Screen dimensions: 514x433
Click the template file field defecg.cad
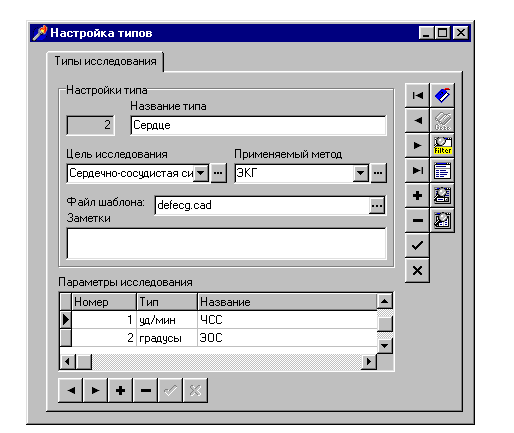262,205
